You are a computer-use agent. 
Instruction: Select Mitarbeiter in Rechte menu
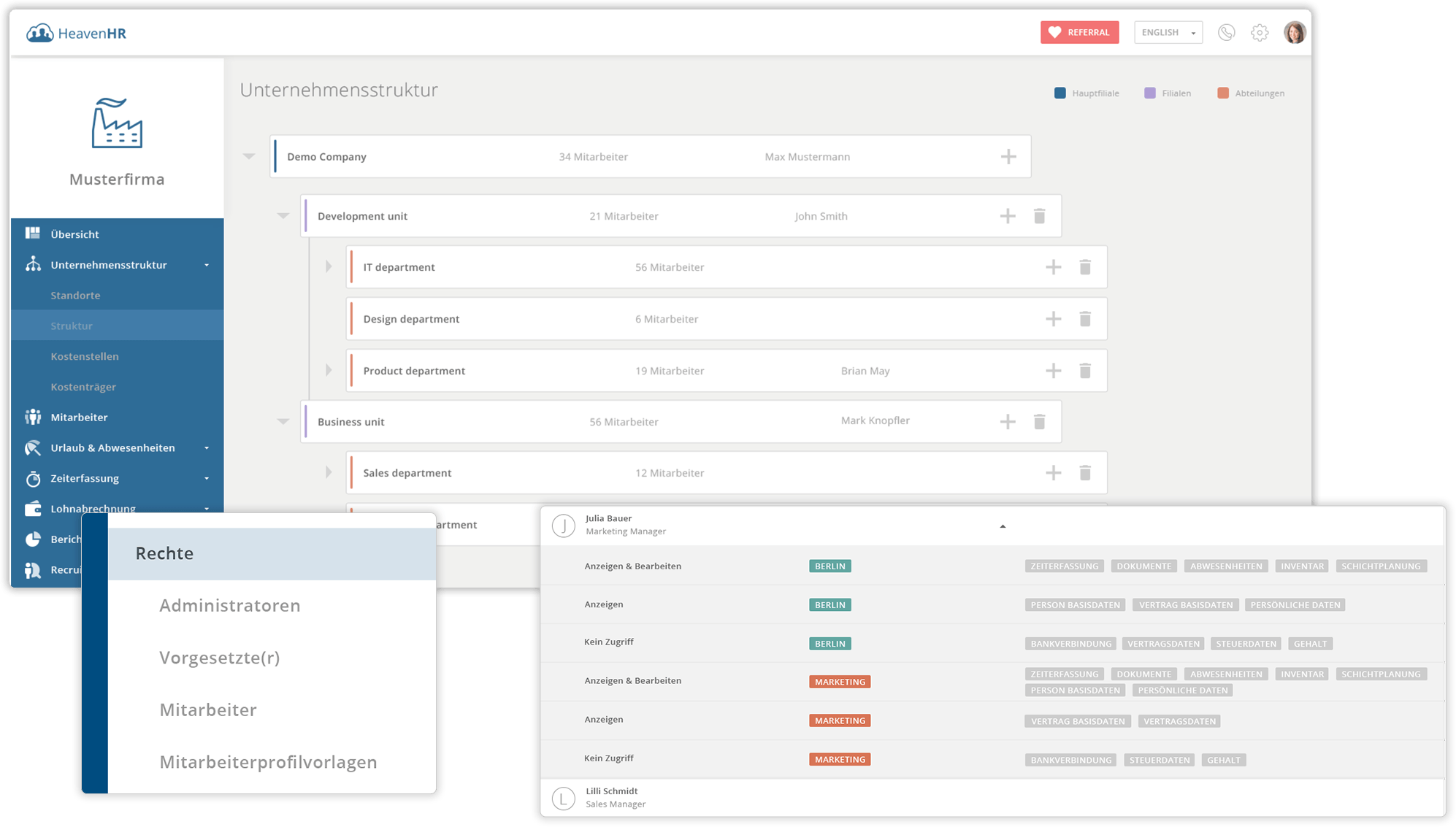(208, 709)
